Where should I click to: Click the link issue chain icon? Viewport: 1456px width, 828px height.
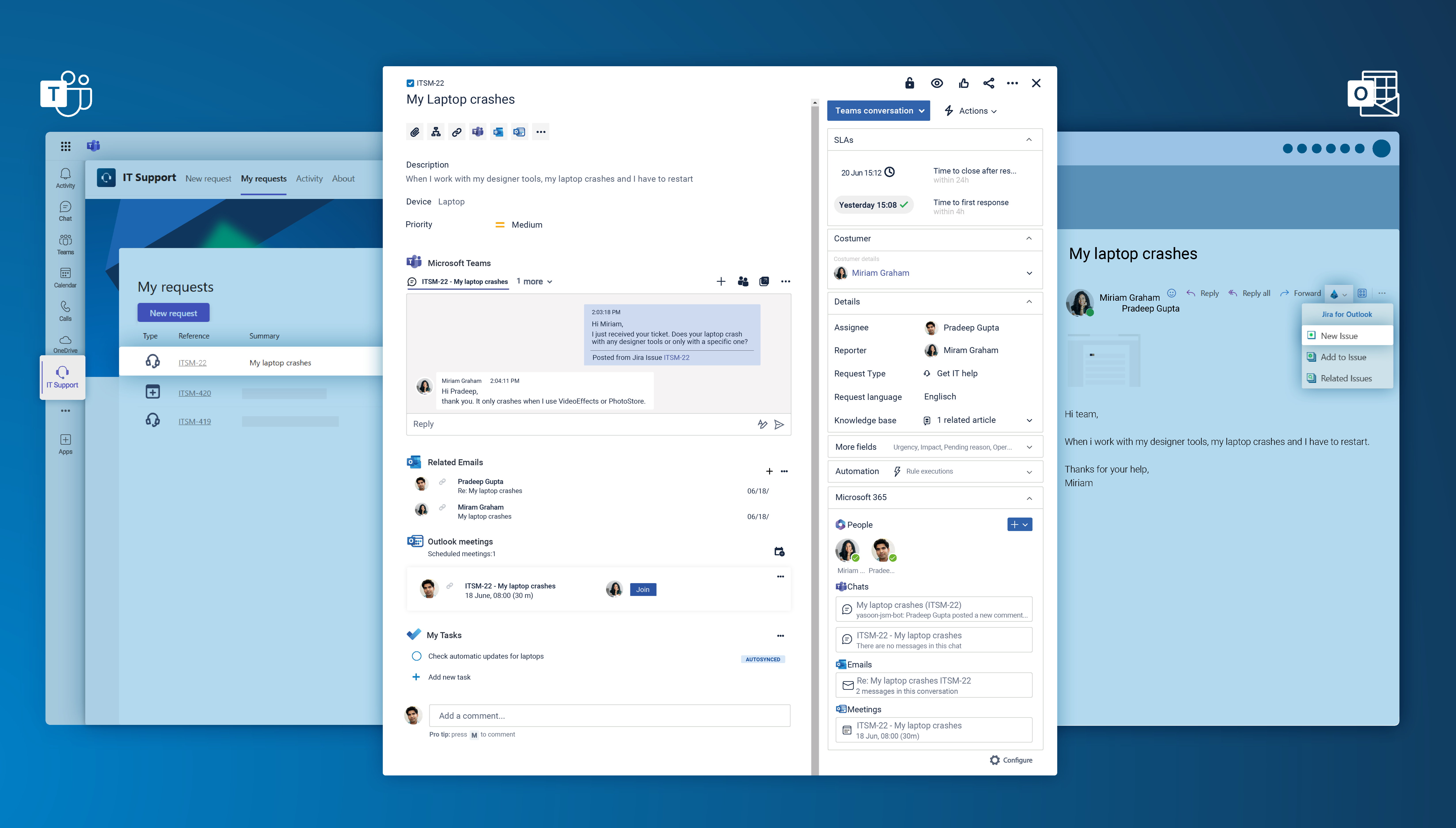[456, 132]
